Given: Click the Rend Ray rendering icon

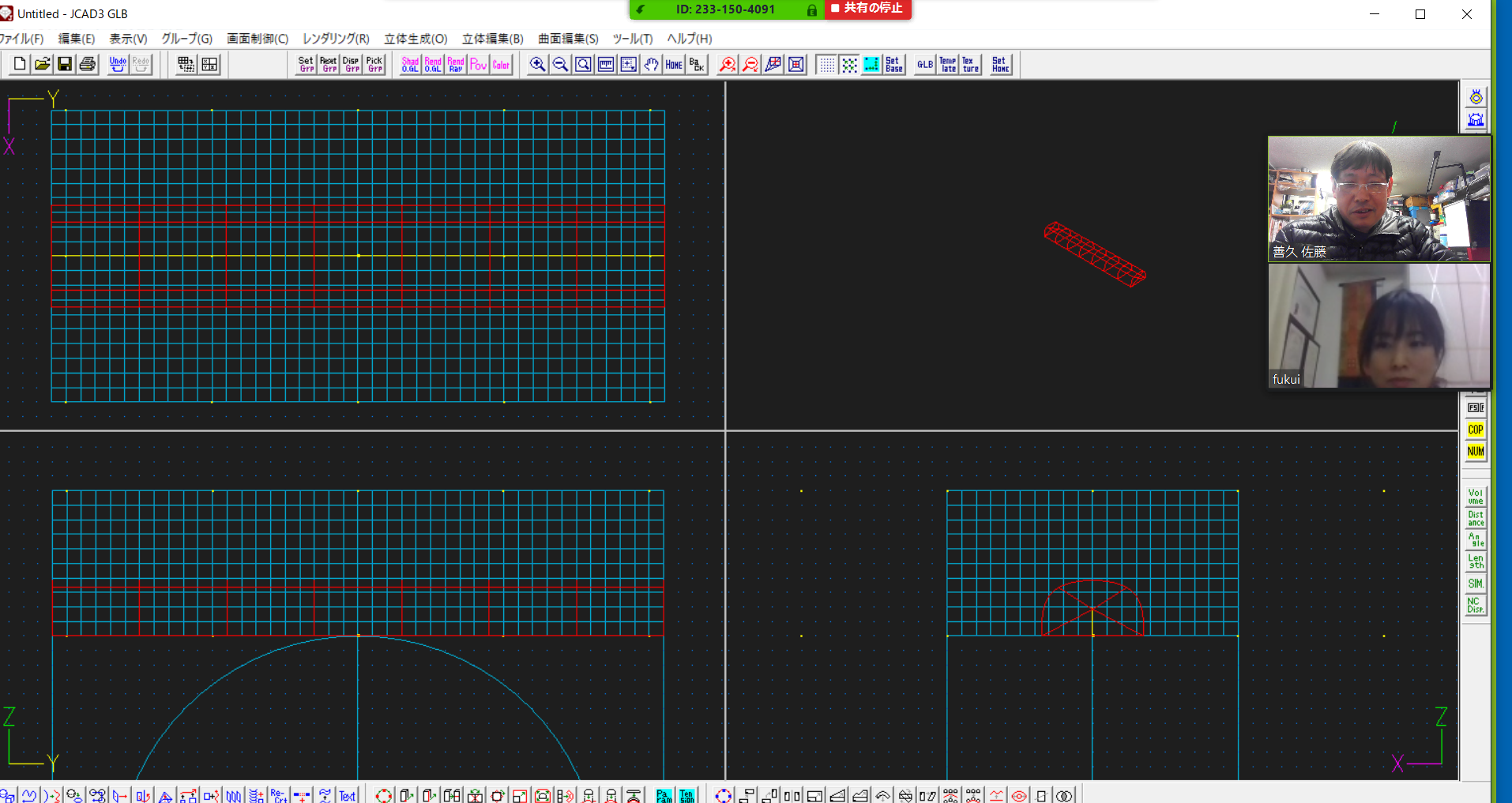Looking at the screenshot, I should click(456, 65).
